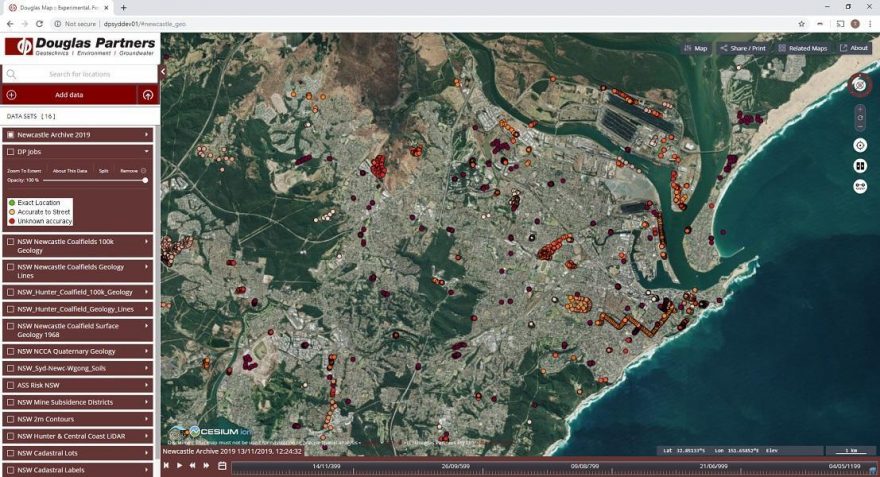Expand NSW Hunter & Central Coast LiDAR arrow
The height and width of the screenshot is (477, 880).
tap(146, 436)
